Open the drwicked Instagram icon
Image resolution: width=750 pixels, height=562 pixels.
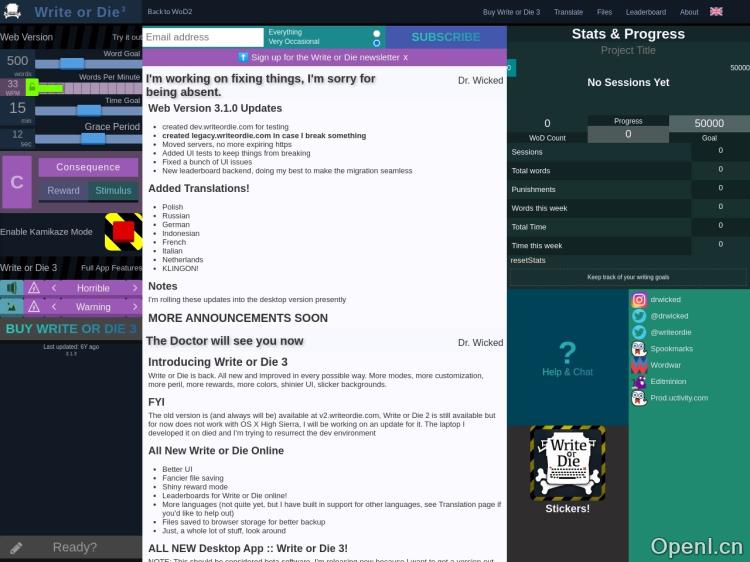tap(639, 299)
